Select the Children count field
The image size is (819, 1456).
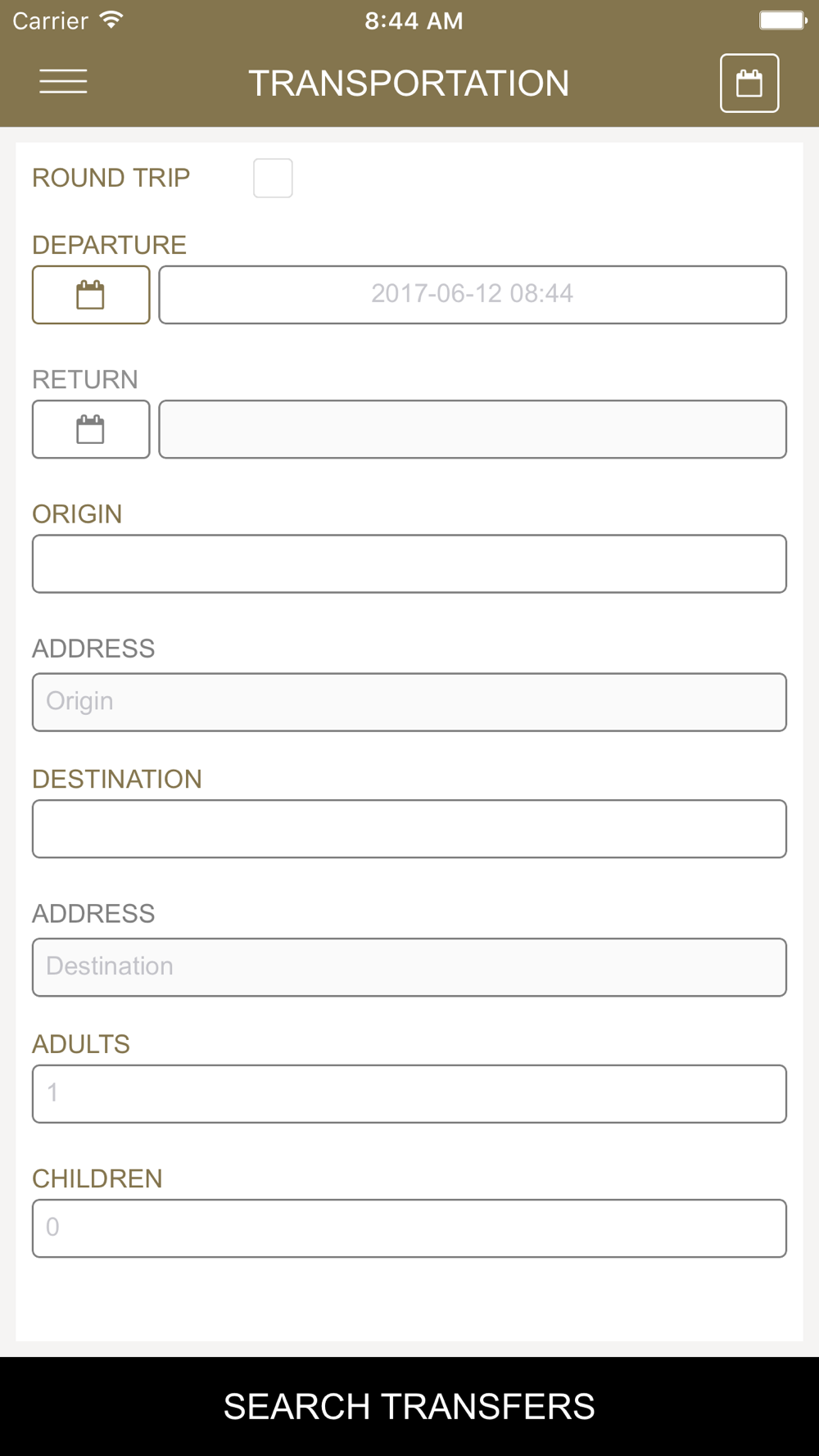click(409, 1228)
